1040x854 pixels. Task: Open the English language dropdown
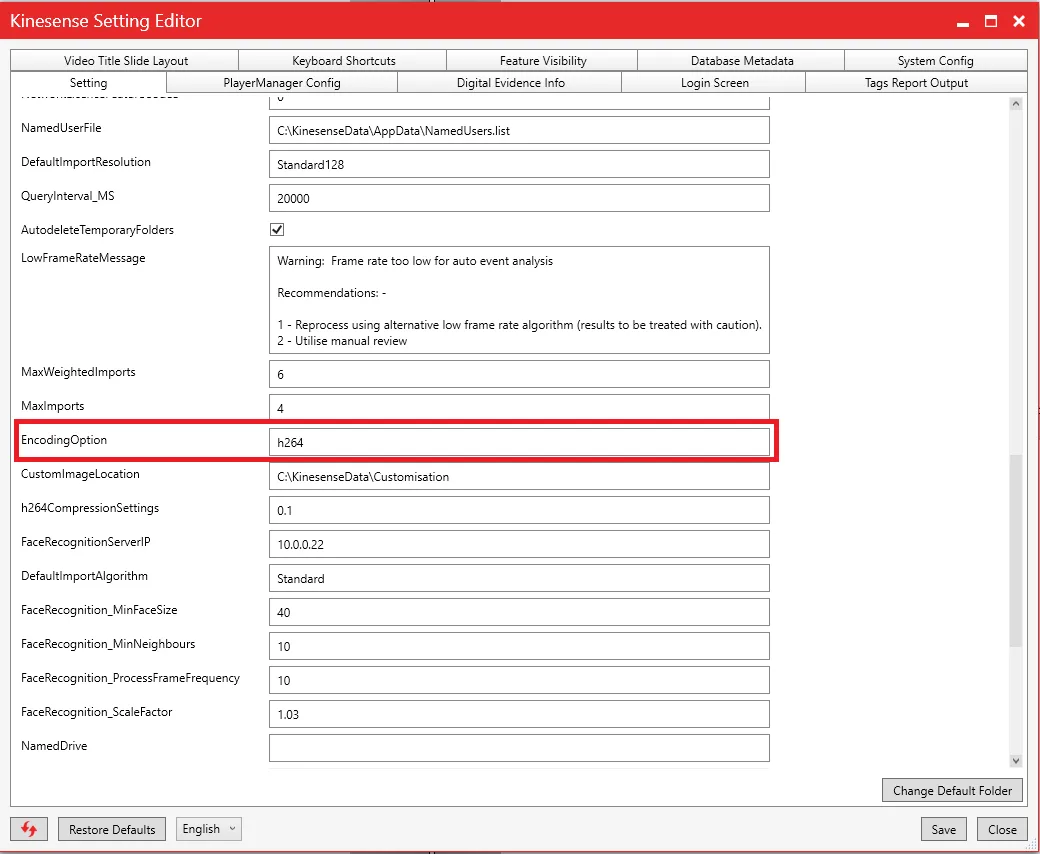click(208, 829)
